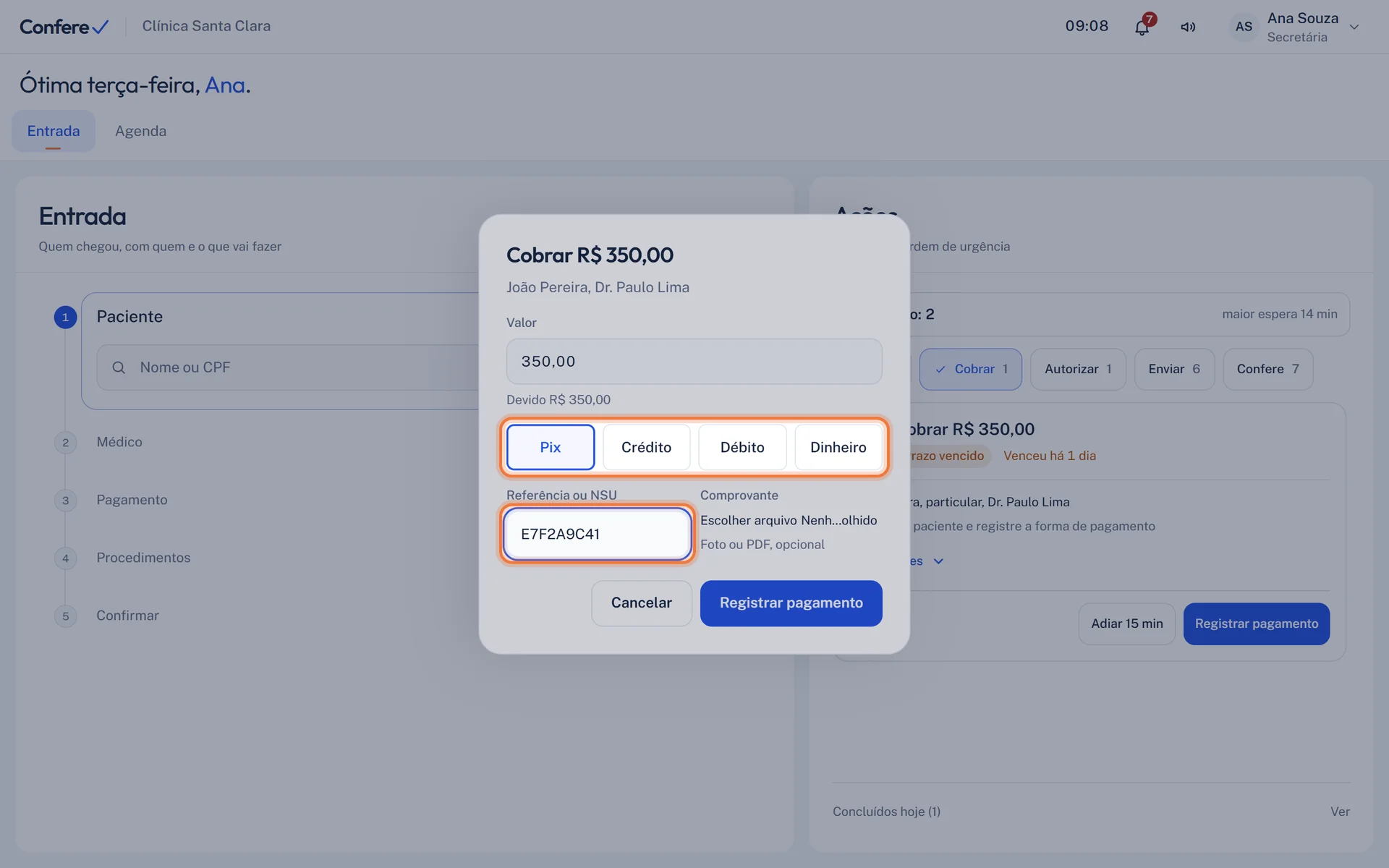This screenshot has width=1389, height=868.
Task: Click the 09:08 clock
Action: [1087, 26]
